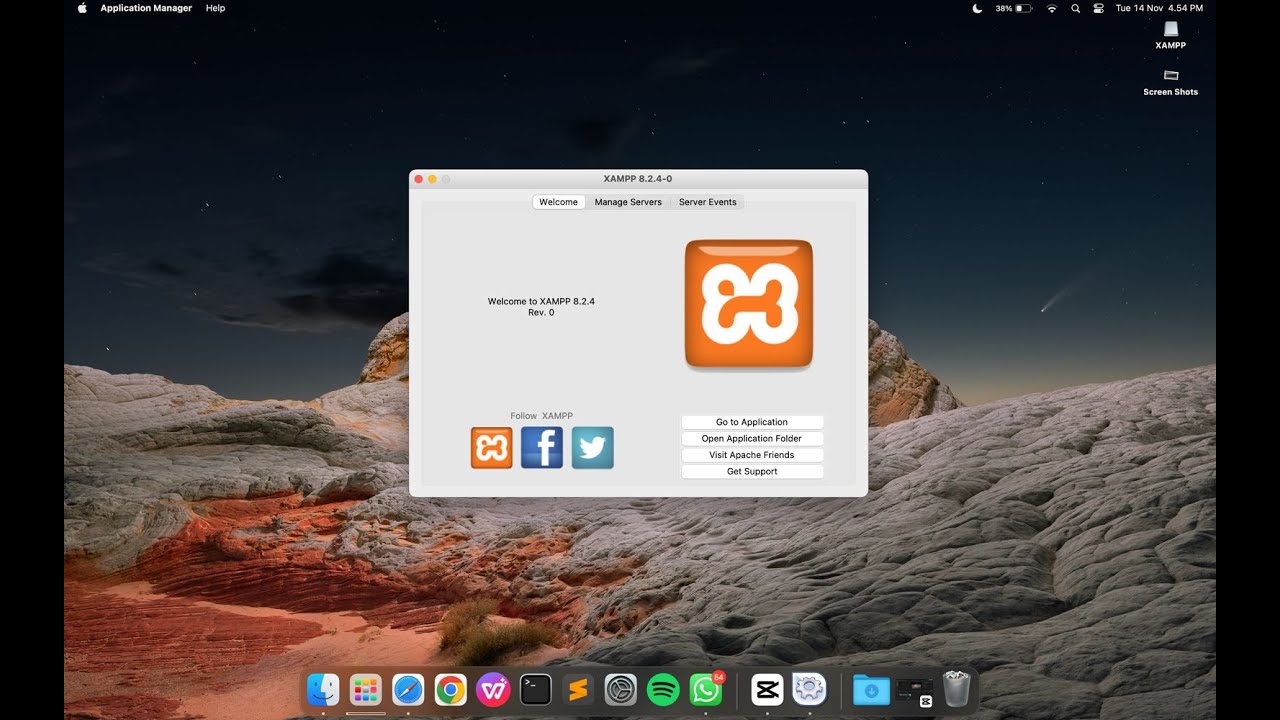1280x720 pixels.
Task: Open CapCut from the dock
Action: point(767,689)
